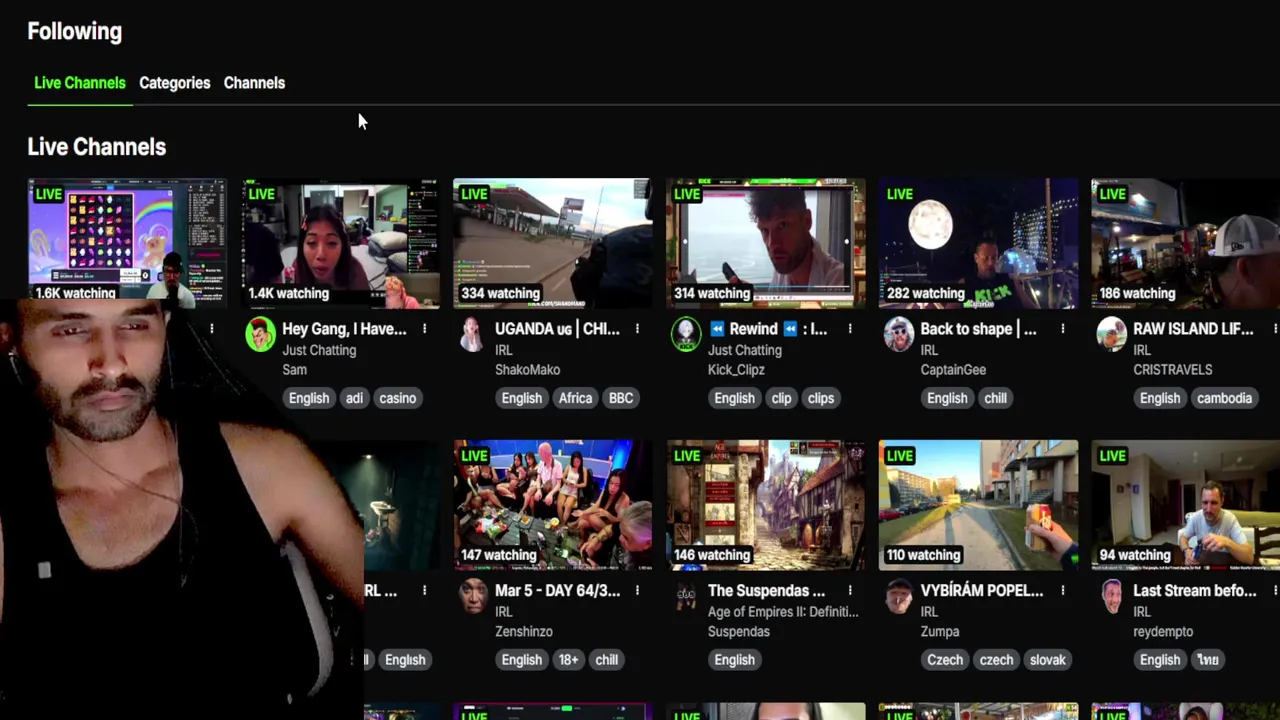Select the English tag under Suspendas
This screenshot has height=720, width=1280.
pos(734,660)
